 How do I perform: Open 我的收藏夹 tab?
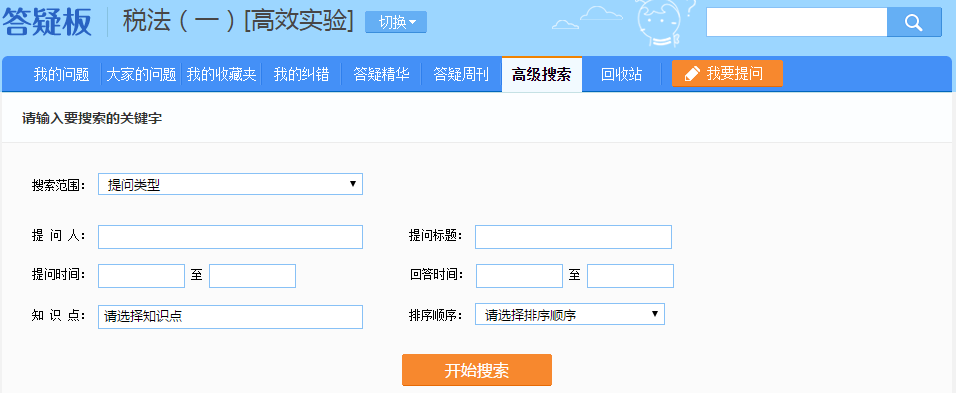click(x=221, y=75)
